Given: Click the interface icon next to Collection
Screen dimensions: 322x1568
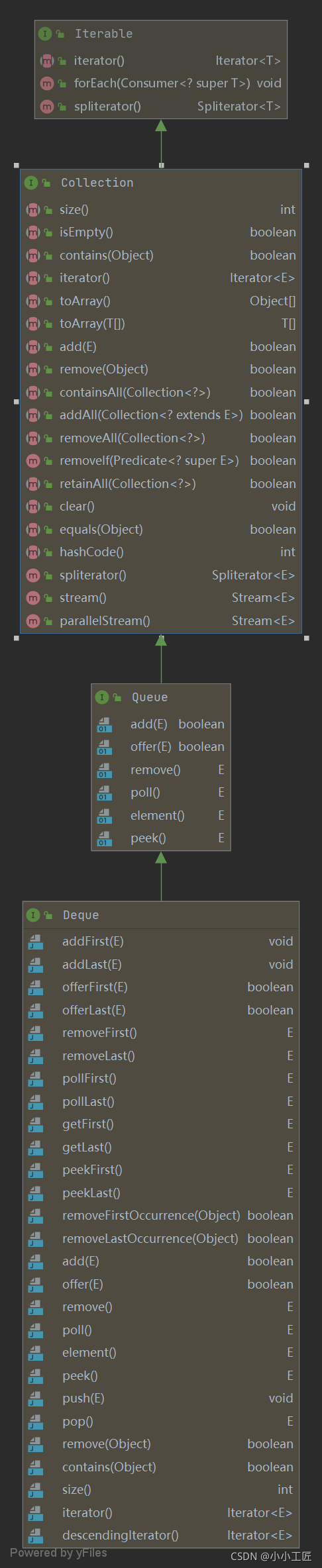Looking at the screenshot, I should tap(31, 183).
